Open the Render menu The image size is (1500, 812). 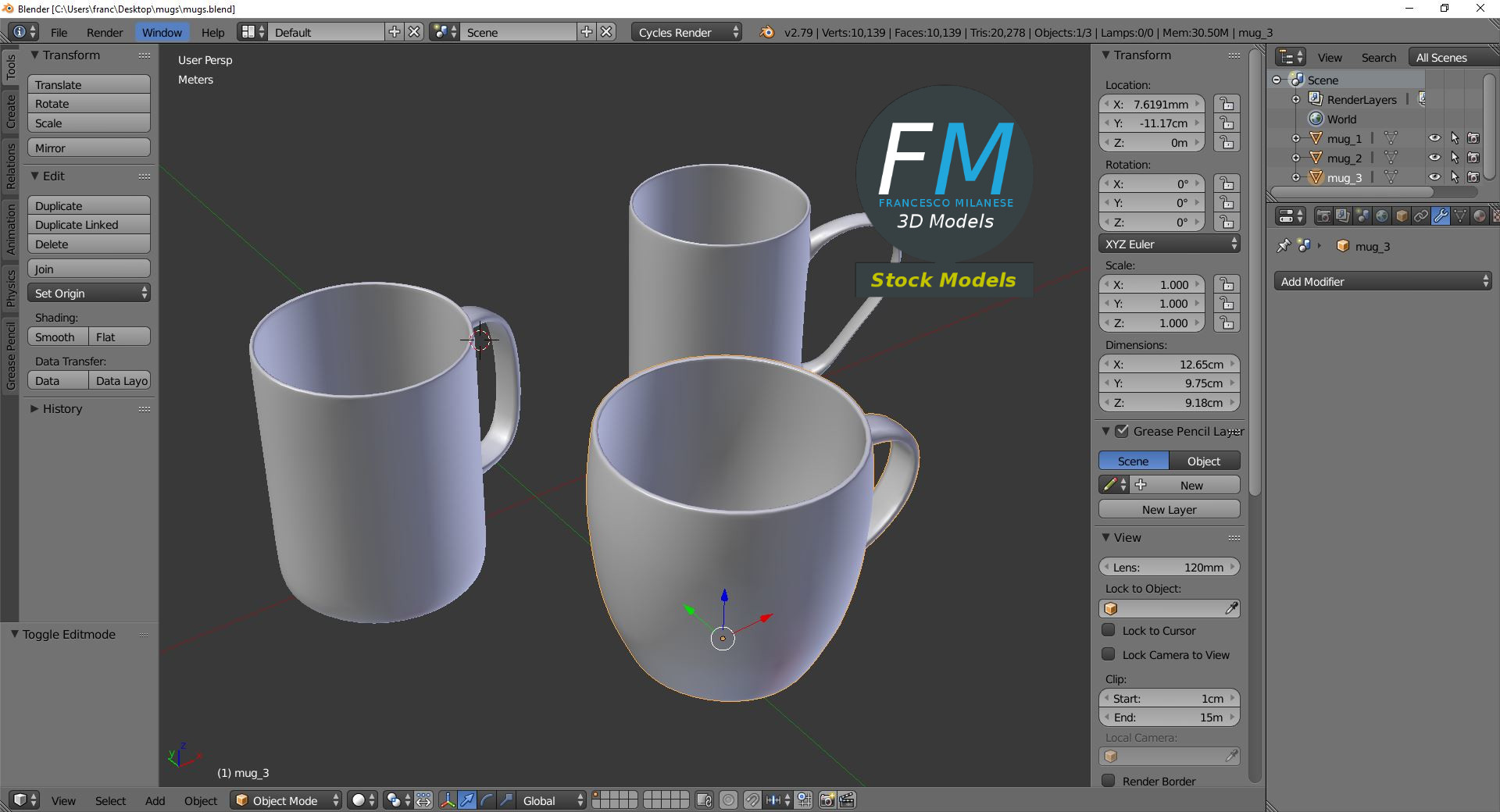coord(105,33)
